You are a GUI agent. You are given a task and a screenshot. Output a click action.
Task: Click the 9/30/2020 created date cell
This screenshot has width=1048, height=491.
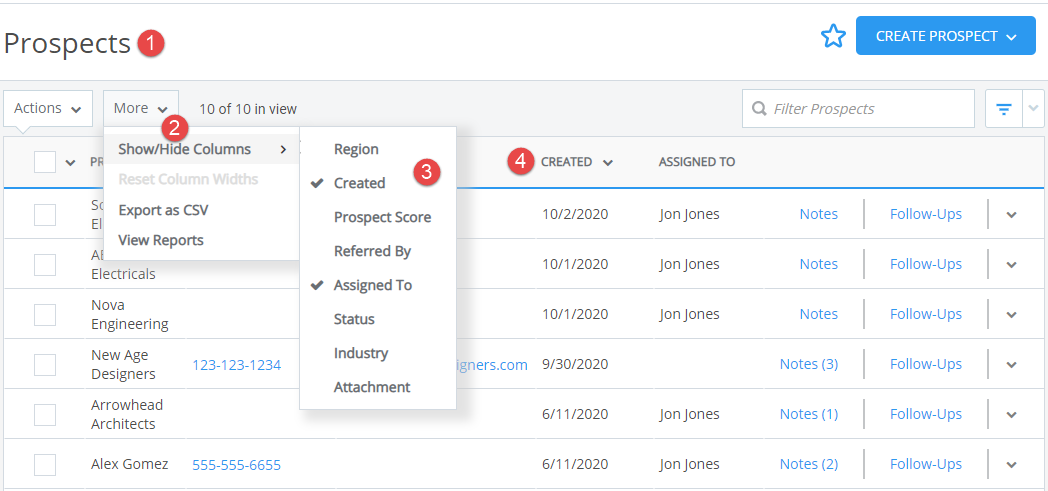pos(575,364)
